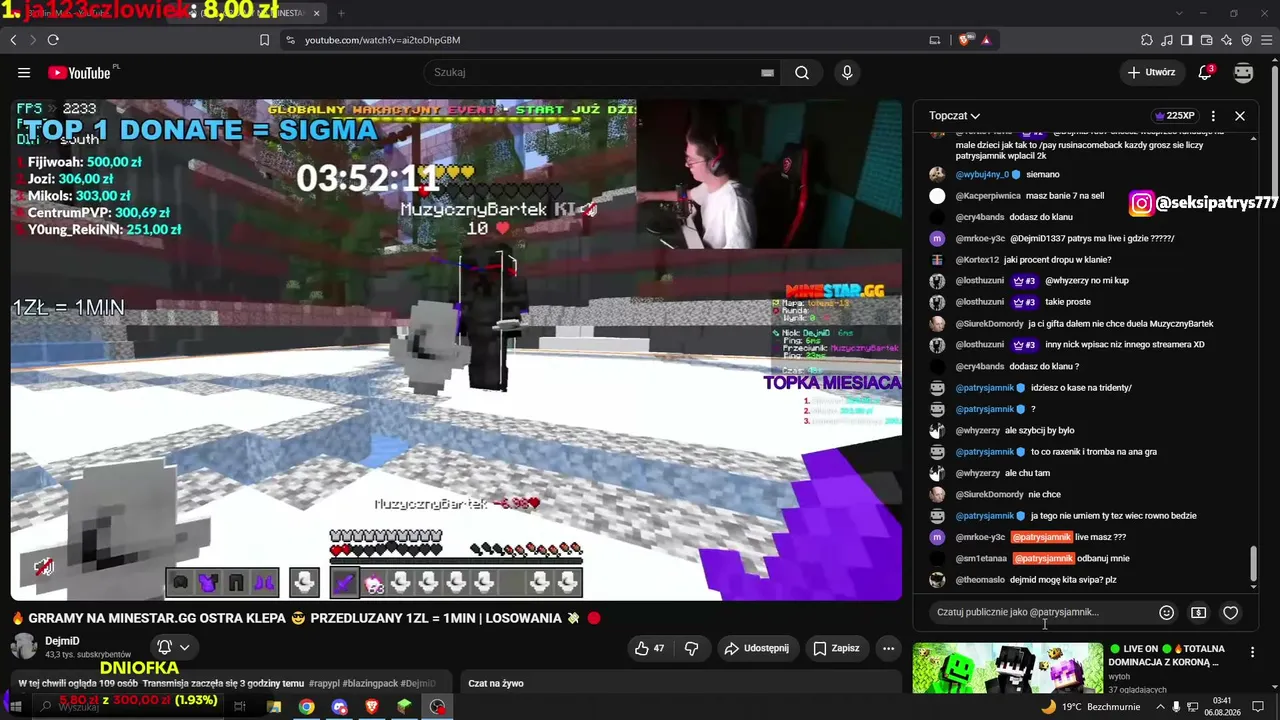Open the media playlist music icon

tap(1167, 40)
